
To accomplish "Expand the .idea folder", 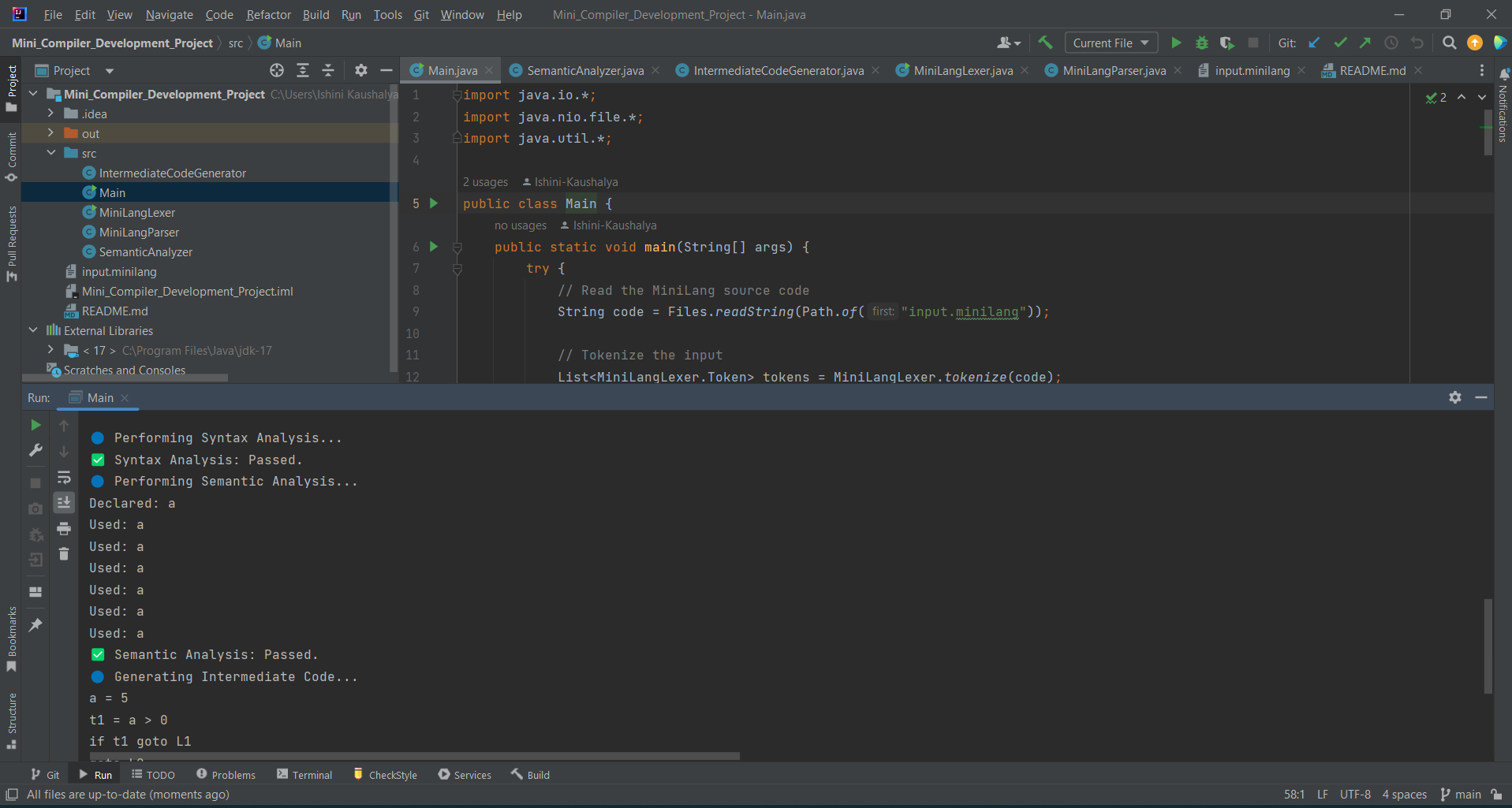I will point(51,114).
